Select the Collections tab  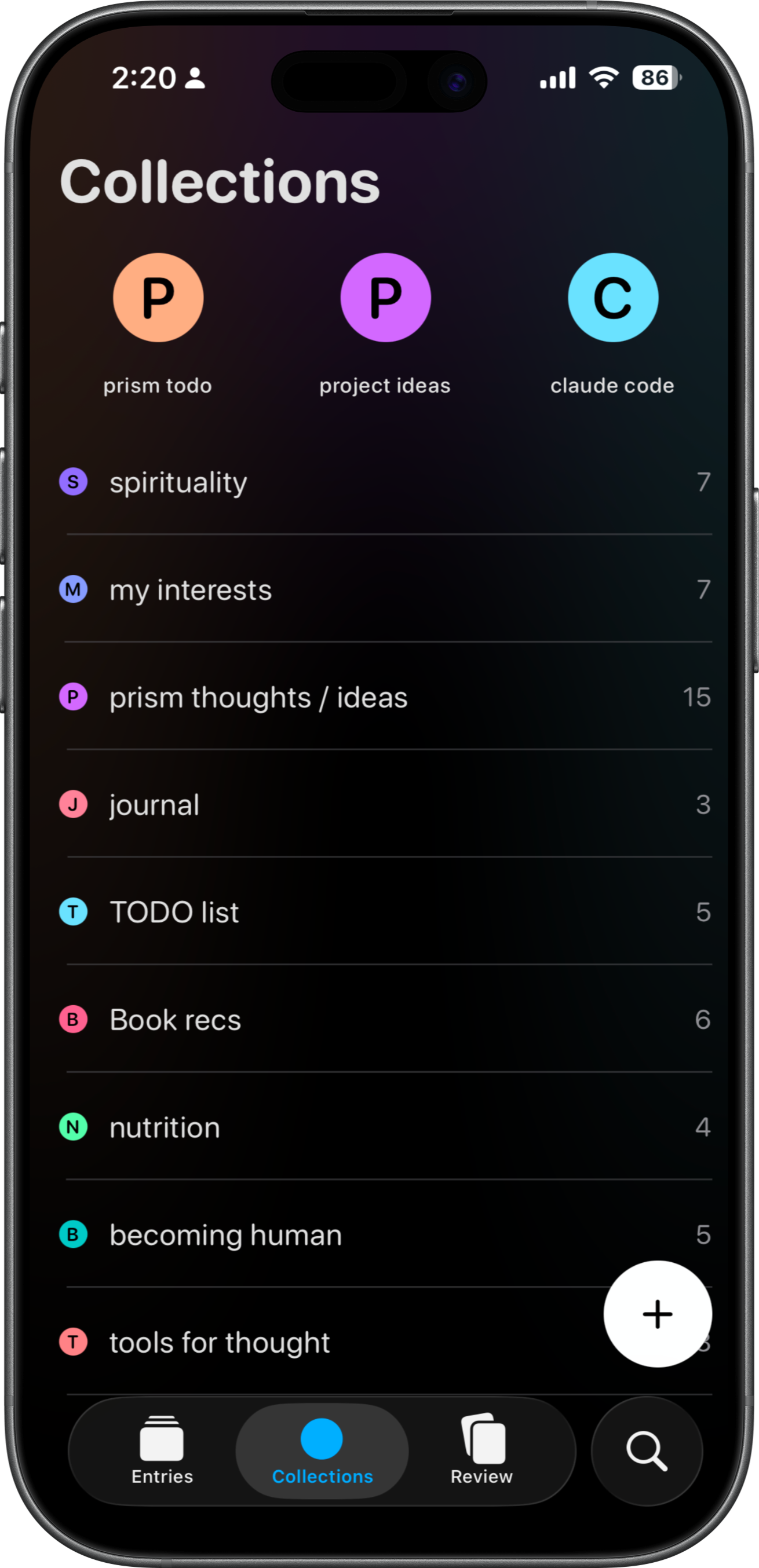click(x=322, y=1451)
